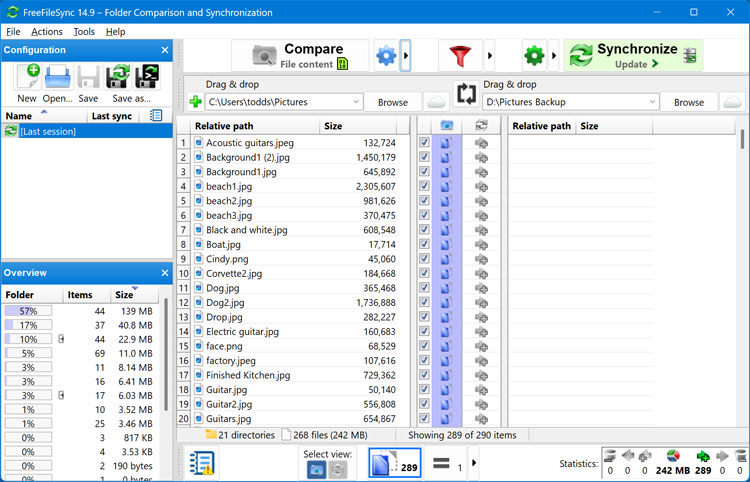Expand sync settings arrow dropdown
The image size is (750, 482).
pos(554,56)
